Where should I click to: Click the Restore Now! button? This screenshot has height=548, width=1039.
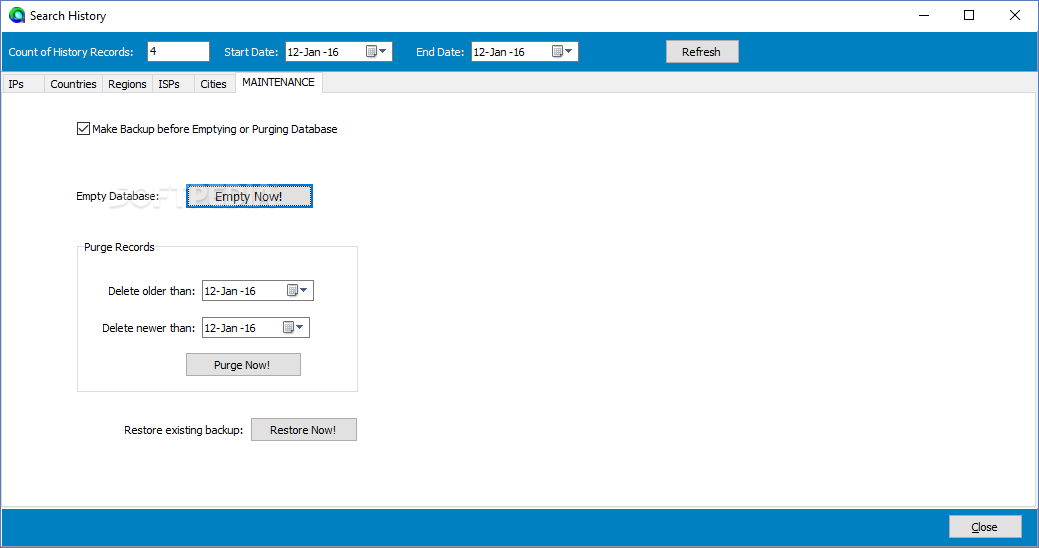[x=303, y=429]
